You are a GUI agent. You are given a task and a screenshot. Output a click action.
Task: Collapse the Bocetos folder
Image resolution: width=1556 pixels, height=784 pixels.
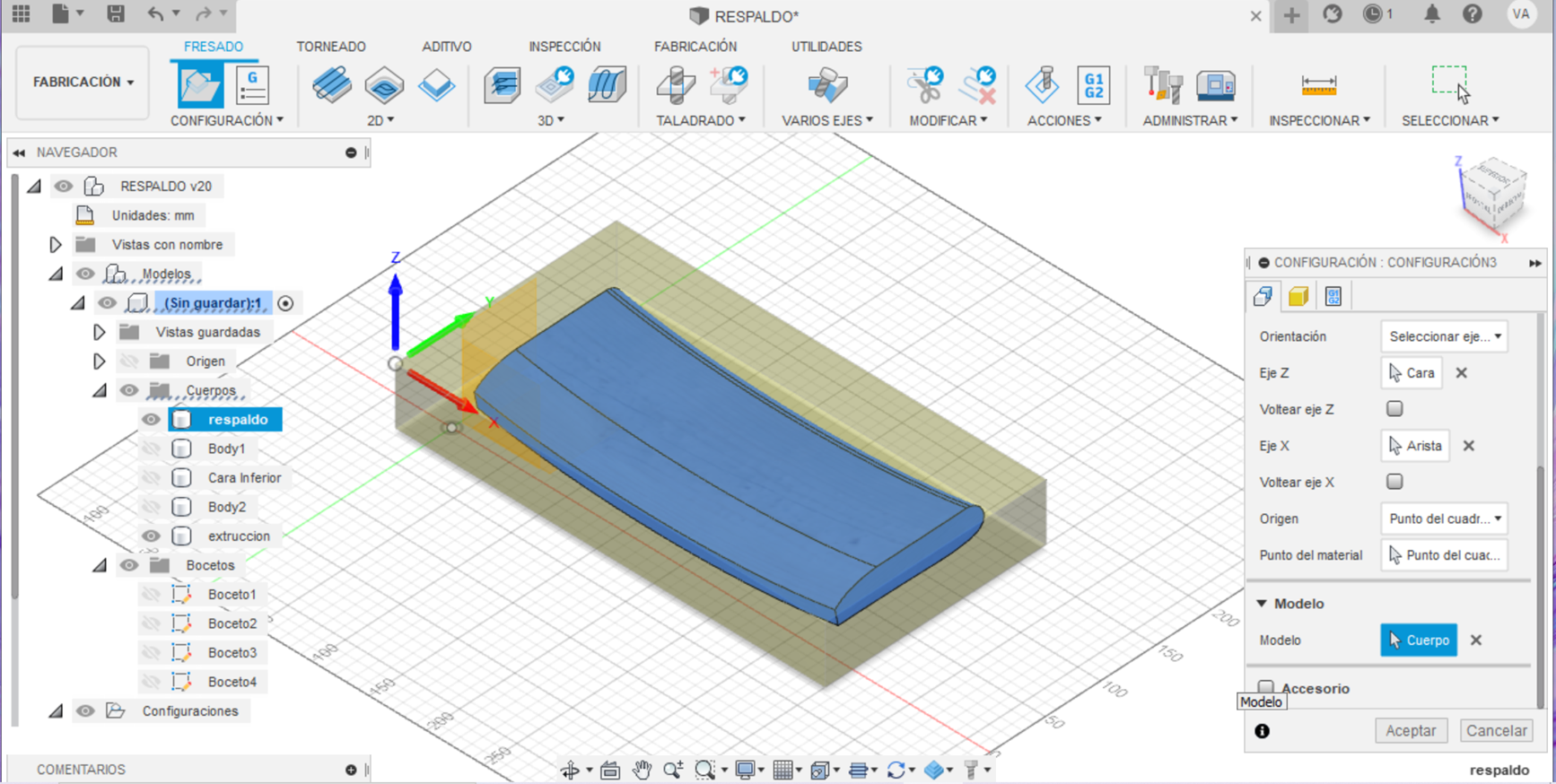100,565
